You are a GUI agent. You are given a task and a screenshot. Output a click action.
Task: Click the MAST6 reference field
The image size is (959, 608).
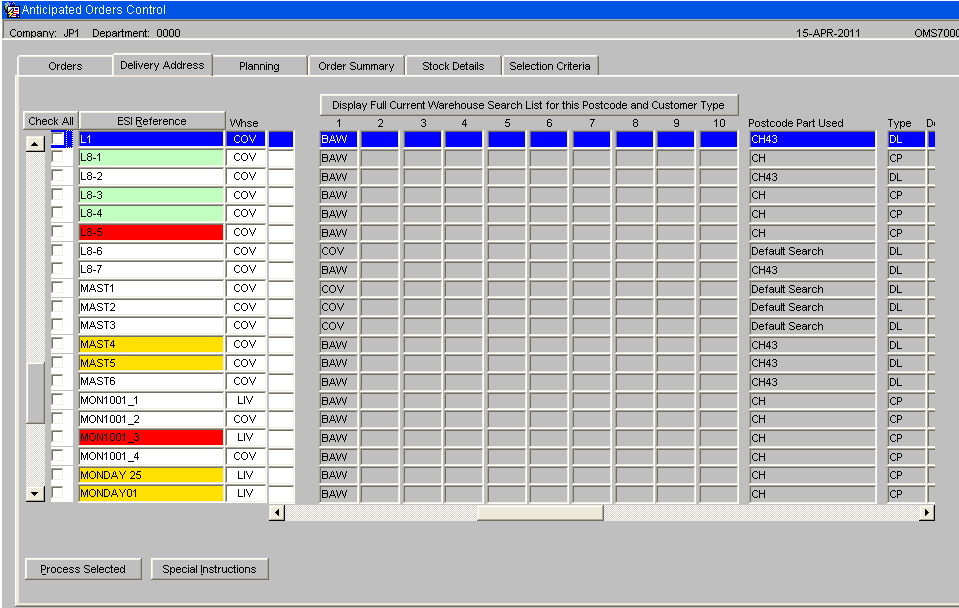tap(151, 381)
